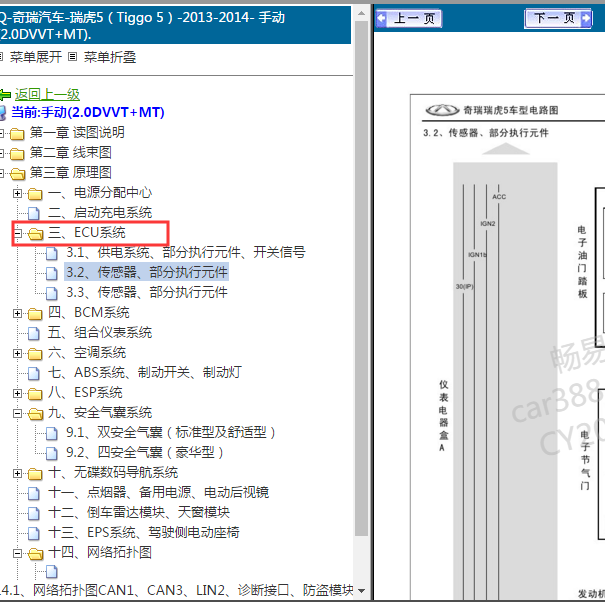This screenshot has width=605, height=602.
Task: Click folder icon of 八、ESP系统
Action: coord(35,394)
